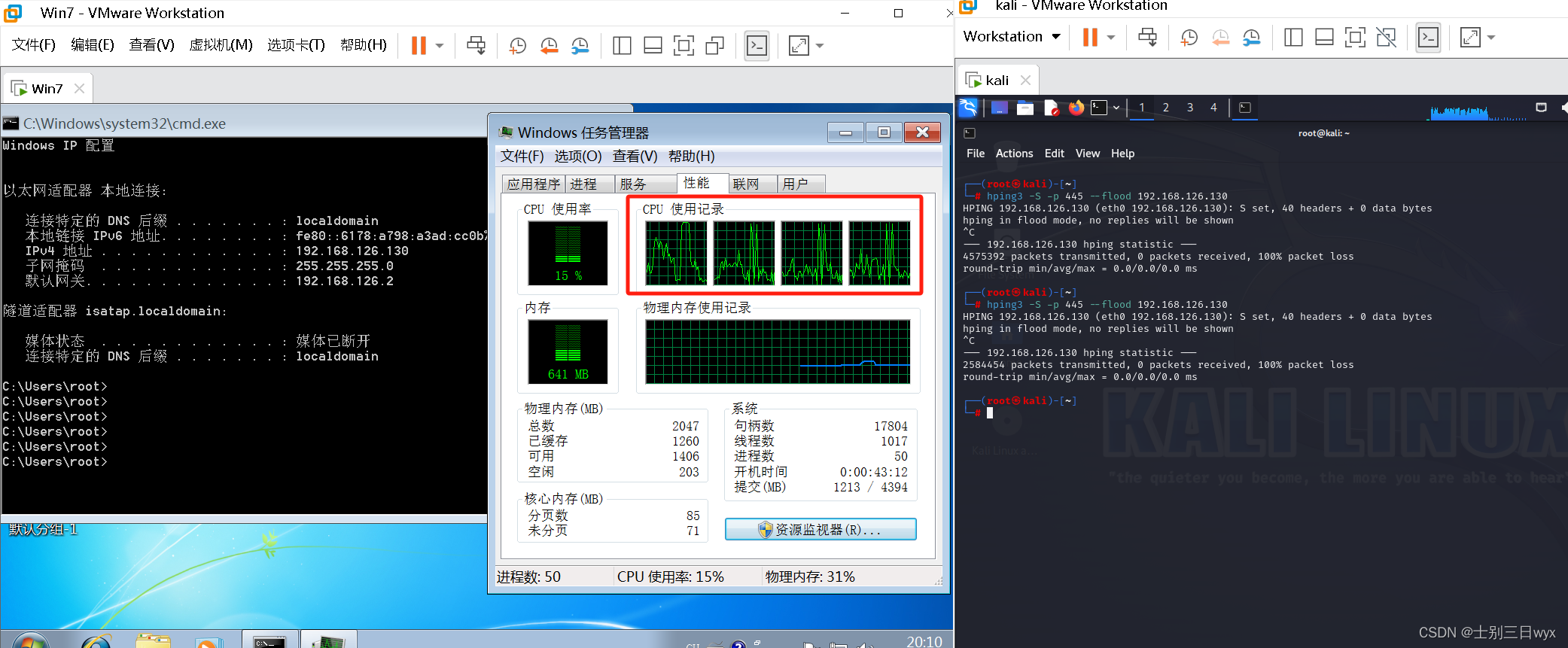Pause the Win7 virtual machine
This screenshot has width=1568, height=648.
[x=419, y=46]
